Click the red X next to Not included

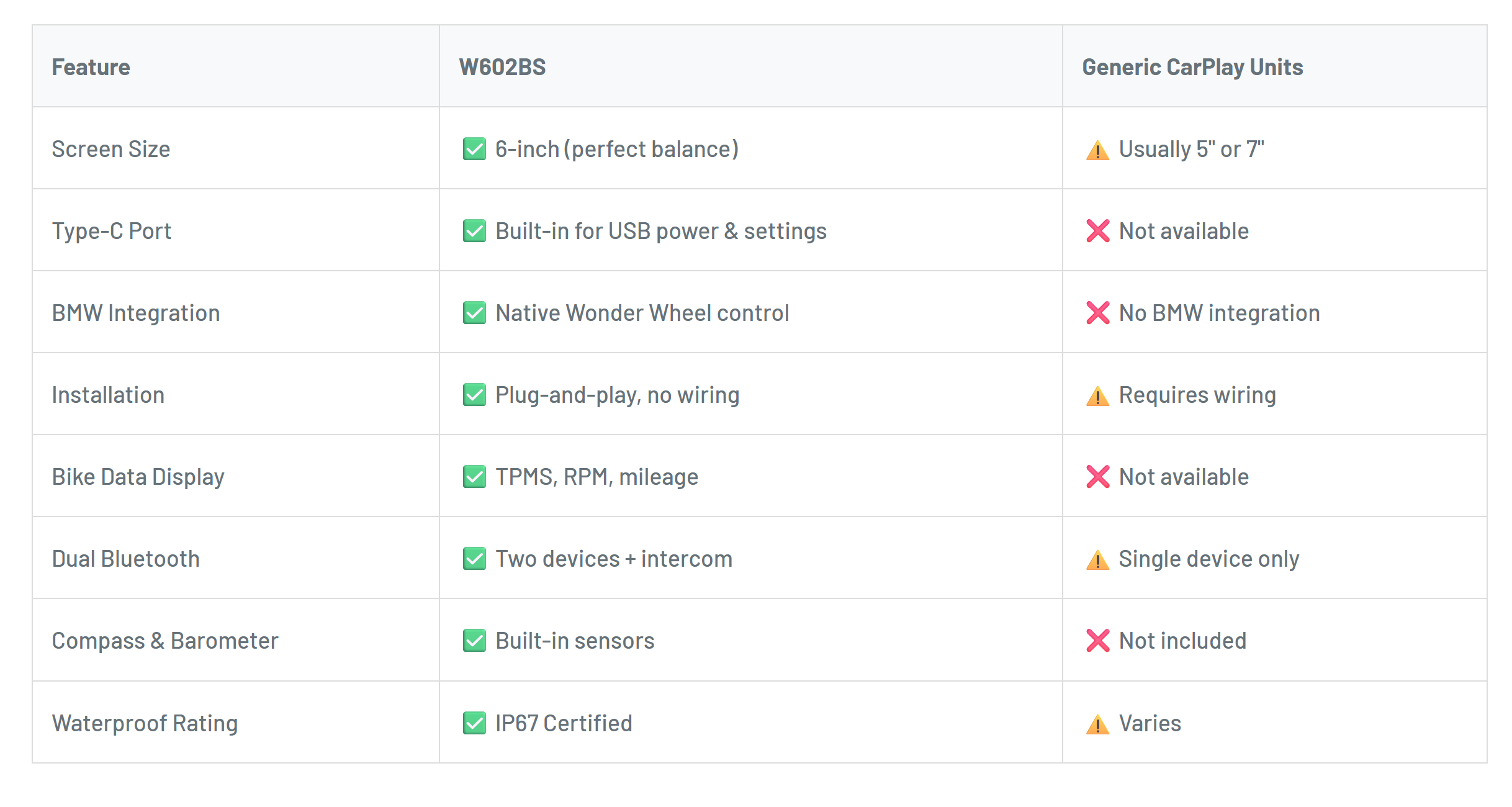(1097, 641)
